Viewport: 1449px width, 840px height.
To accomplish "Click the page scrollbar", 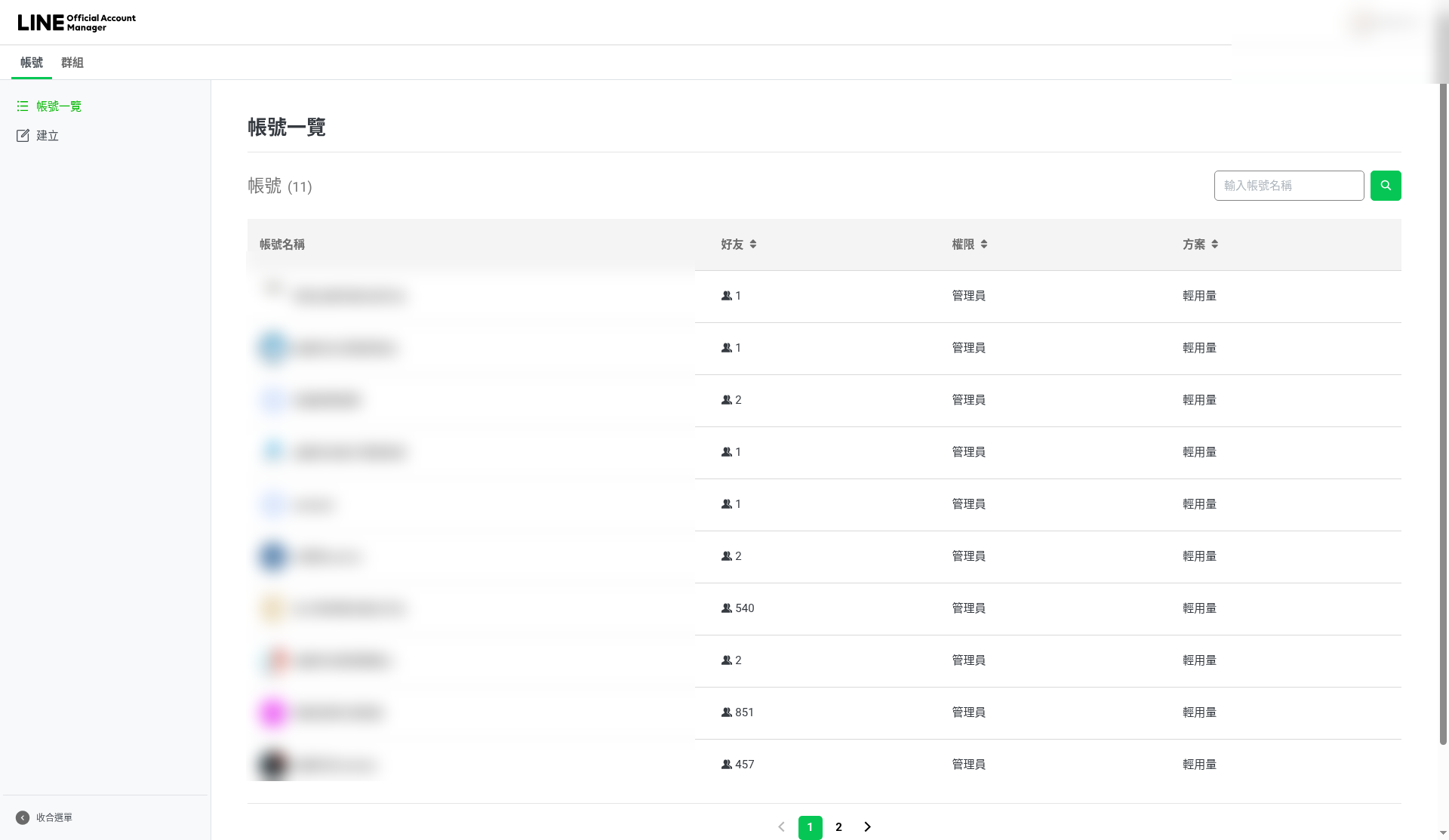I will pyautogui.click(x=1443, y=414).
